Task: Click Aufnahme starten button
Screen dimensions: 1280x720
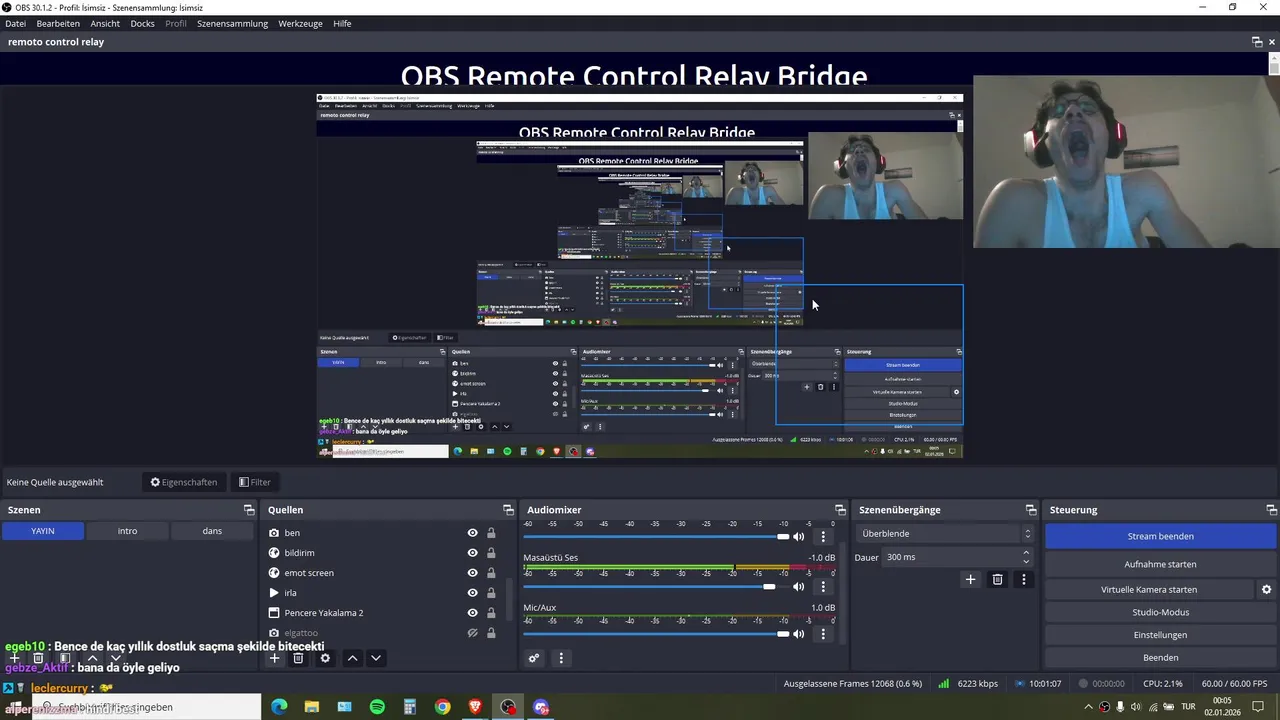Action: pyautogui.click(x=1160, y=564)
